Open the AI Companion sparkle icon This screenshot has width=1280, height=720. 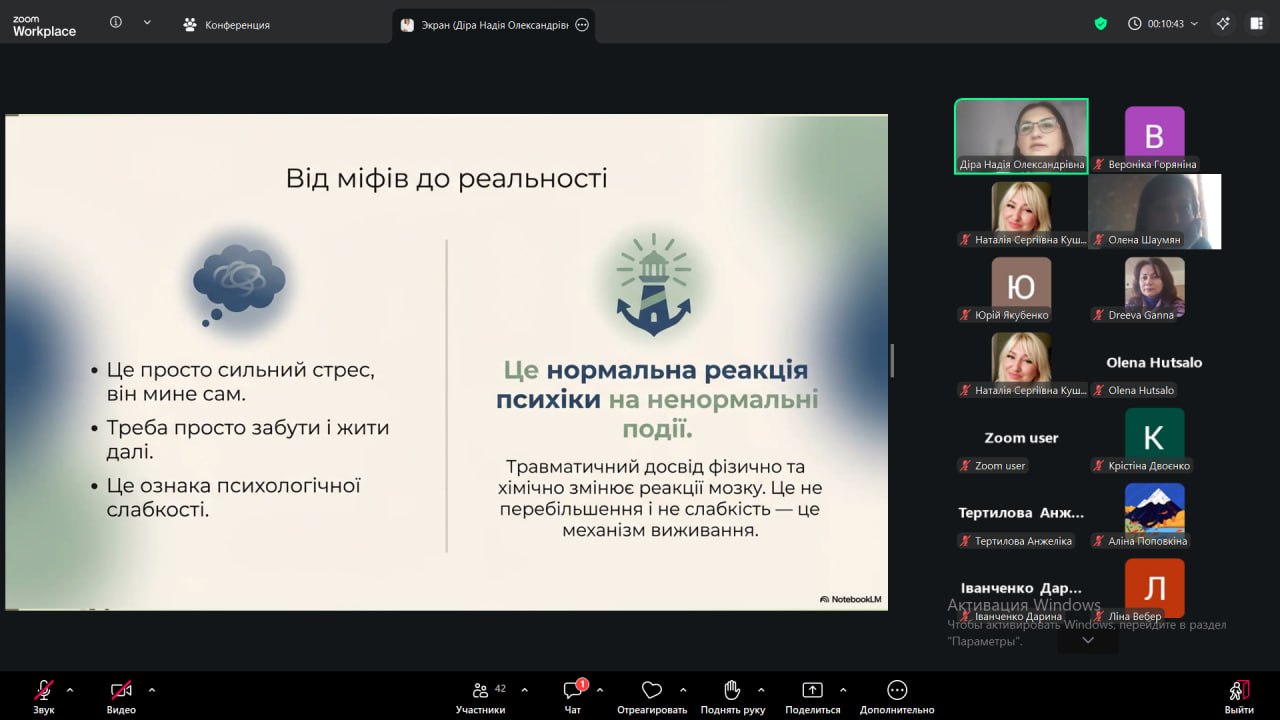click(1223, 24)
